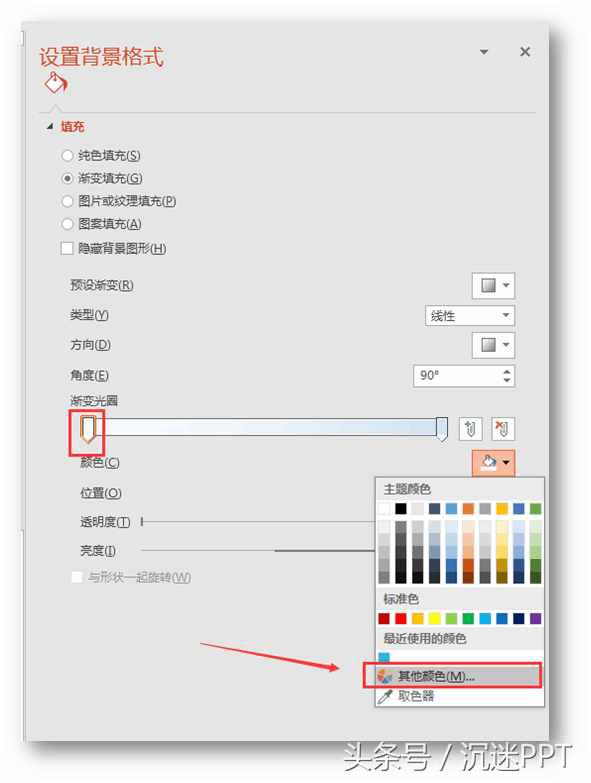Open the task pane options arrow
Viewport: 591px width, 783px height.
(484, 52)
